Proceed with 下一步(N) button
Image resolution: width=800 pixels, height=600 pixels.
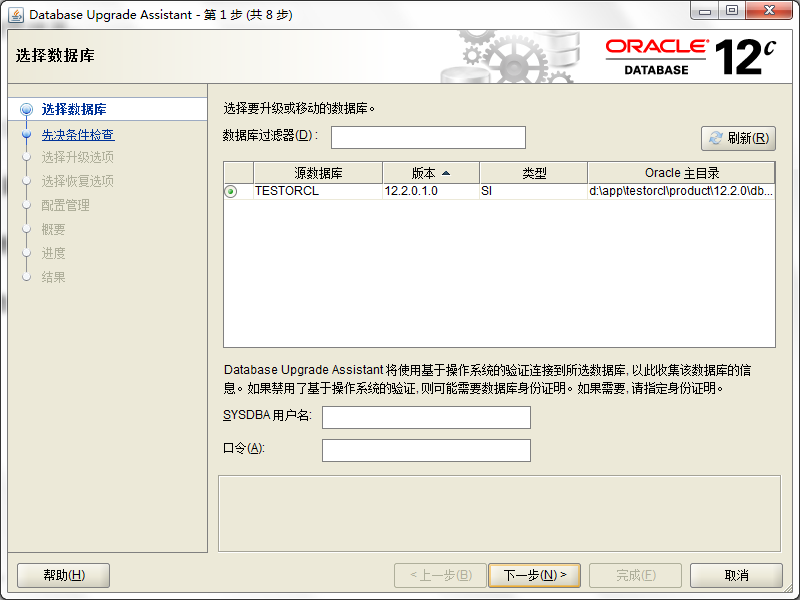pyautogui.click(x=534, y=576)
